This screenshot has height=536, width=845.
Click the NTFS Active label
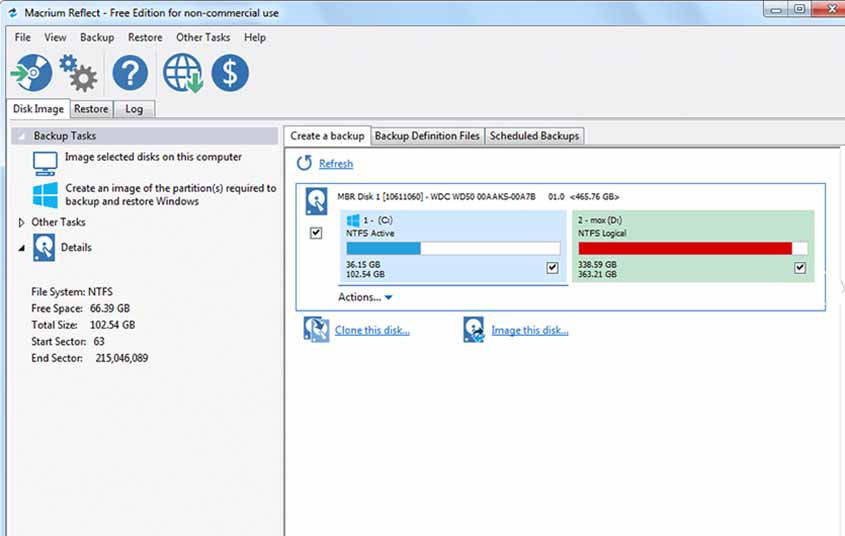(x=370, y=233)
